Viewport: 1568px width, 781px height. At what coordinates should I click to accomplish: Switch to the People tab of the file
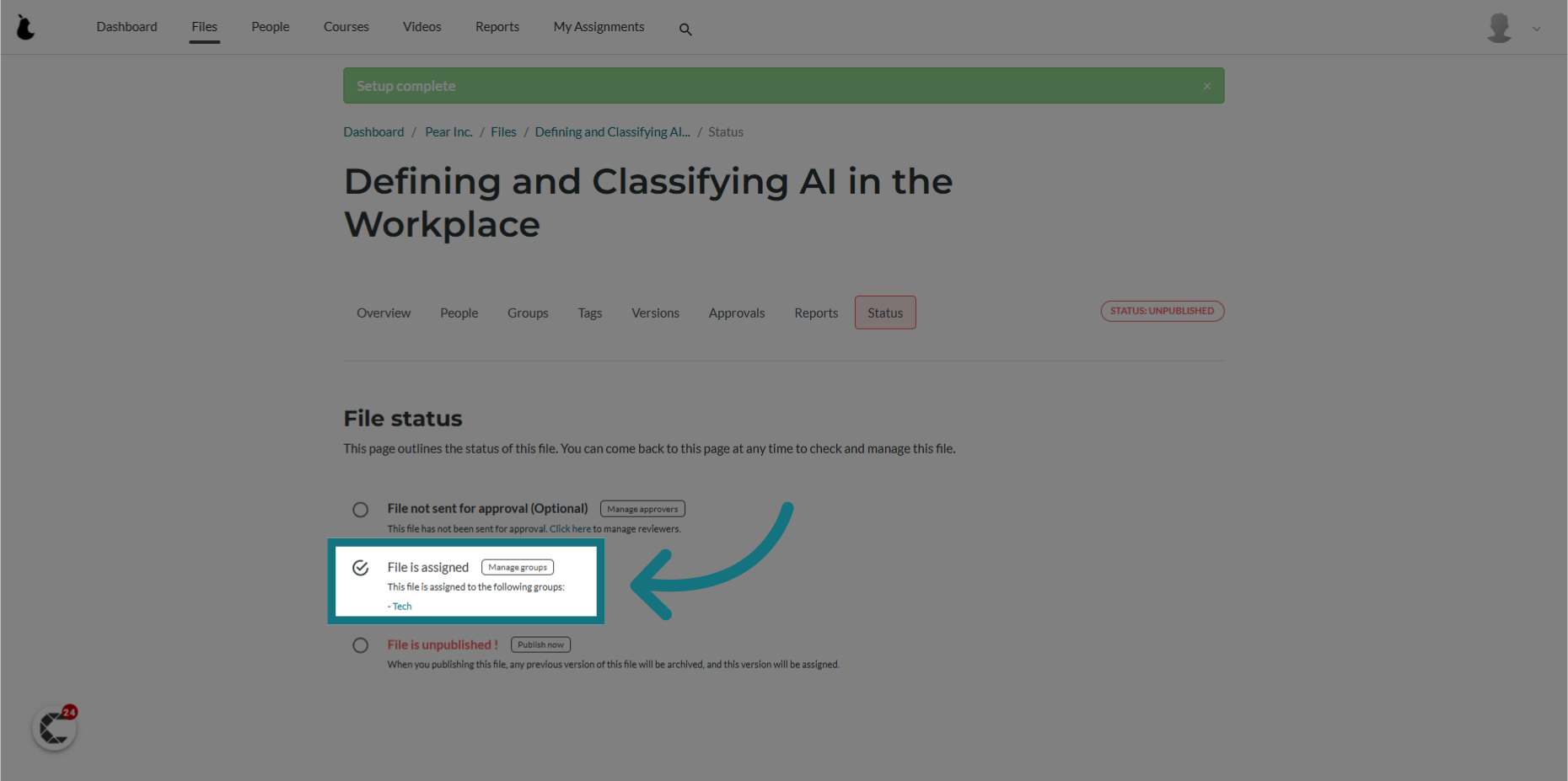(x=459, y=313)
